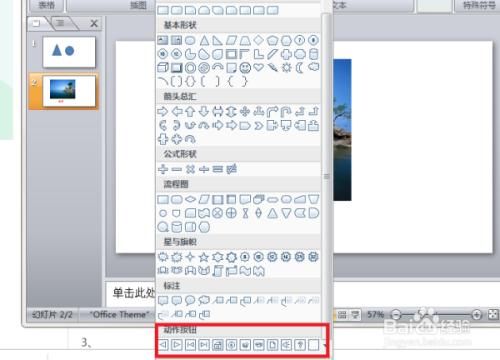
Task: Select slide 2 thumbnail with photo
Action: click(69, 91)
